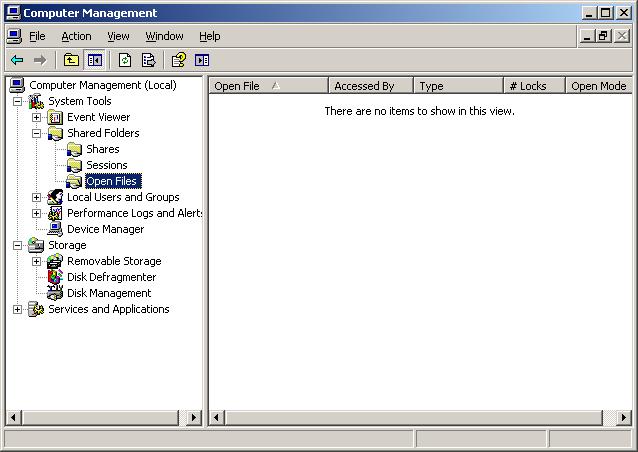
Task: Expand Services and Applications node
Action: (x=17, y=309)
